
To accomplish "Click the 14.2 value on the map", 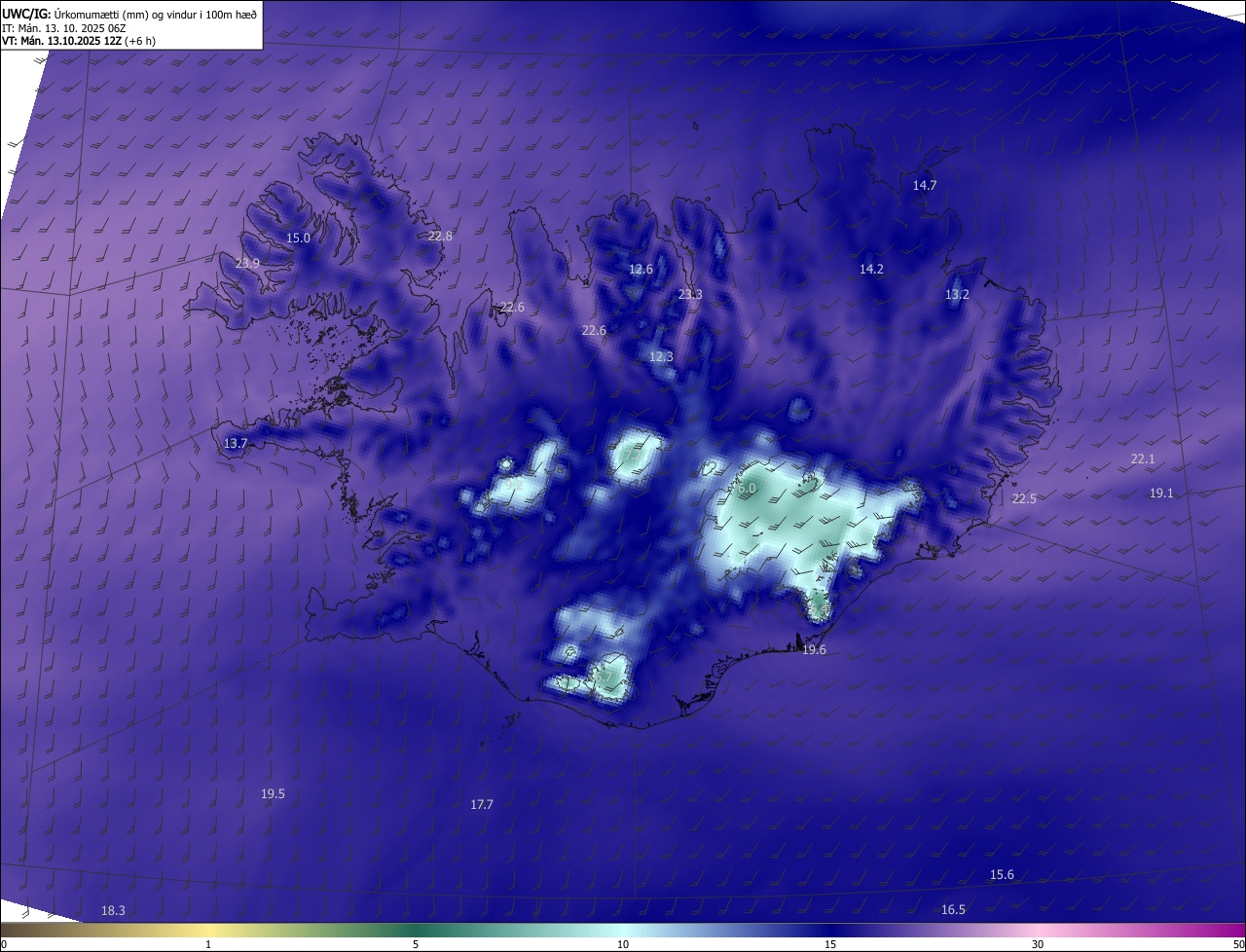I will [871, 269].
